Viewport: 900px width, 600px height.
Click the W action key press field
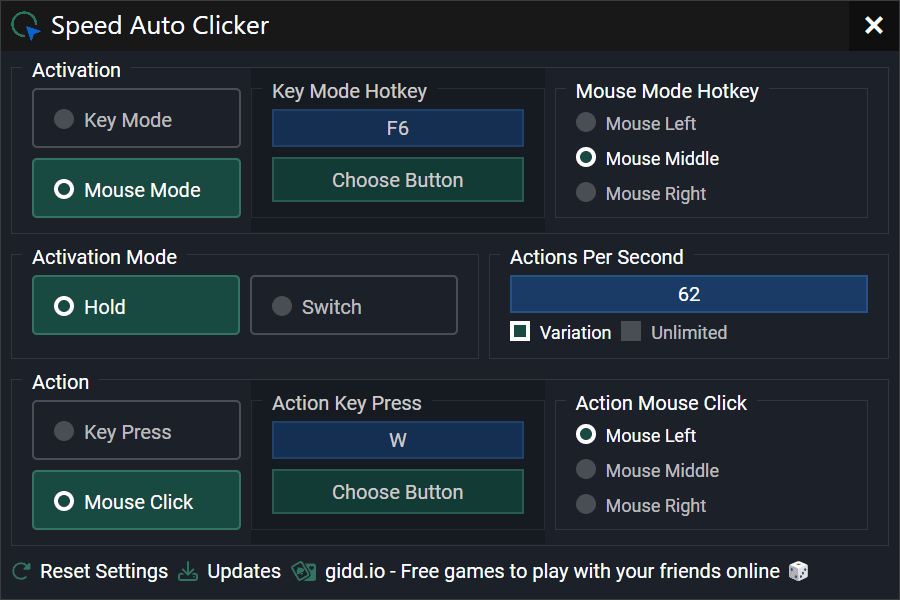pos(397,441)
